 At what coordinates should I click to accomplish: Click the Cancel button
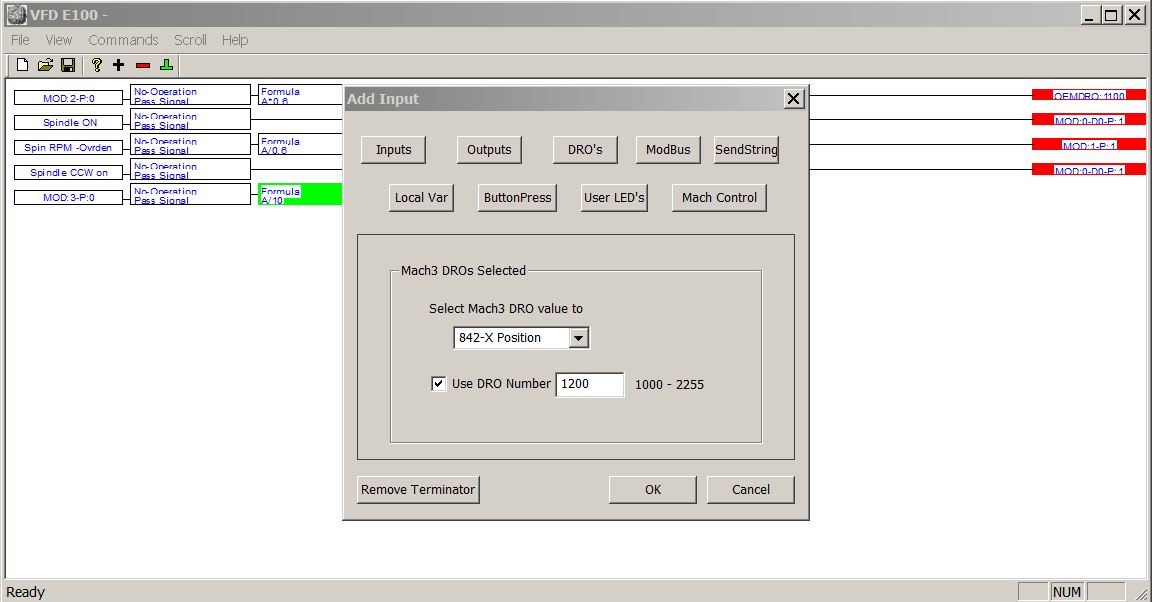[x=750, y=490]
